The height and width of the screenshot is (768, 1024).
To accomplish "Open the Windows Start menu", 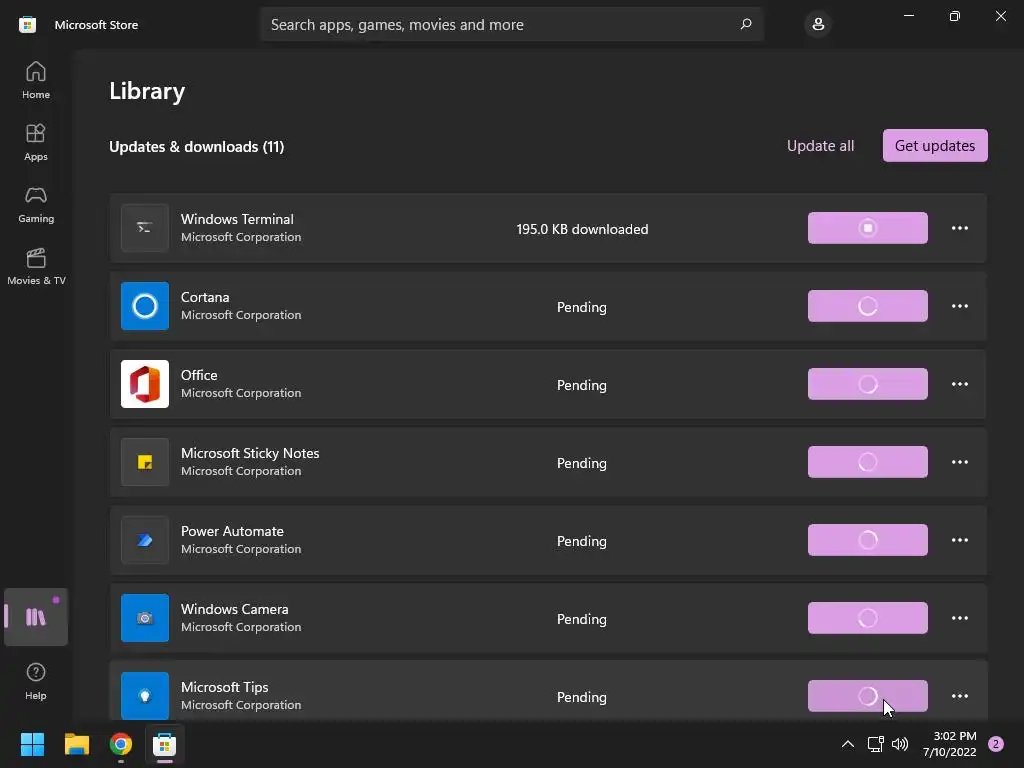I will (32, 744).
